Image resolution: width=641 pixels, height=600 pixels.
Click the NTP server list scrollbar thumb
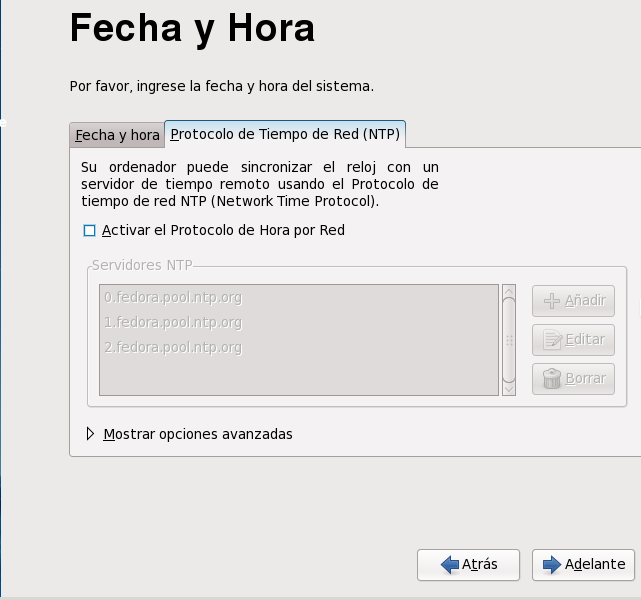509,340
